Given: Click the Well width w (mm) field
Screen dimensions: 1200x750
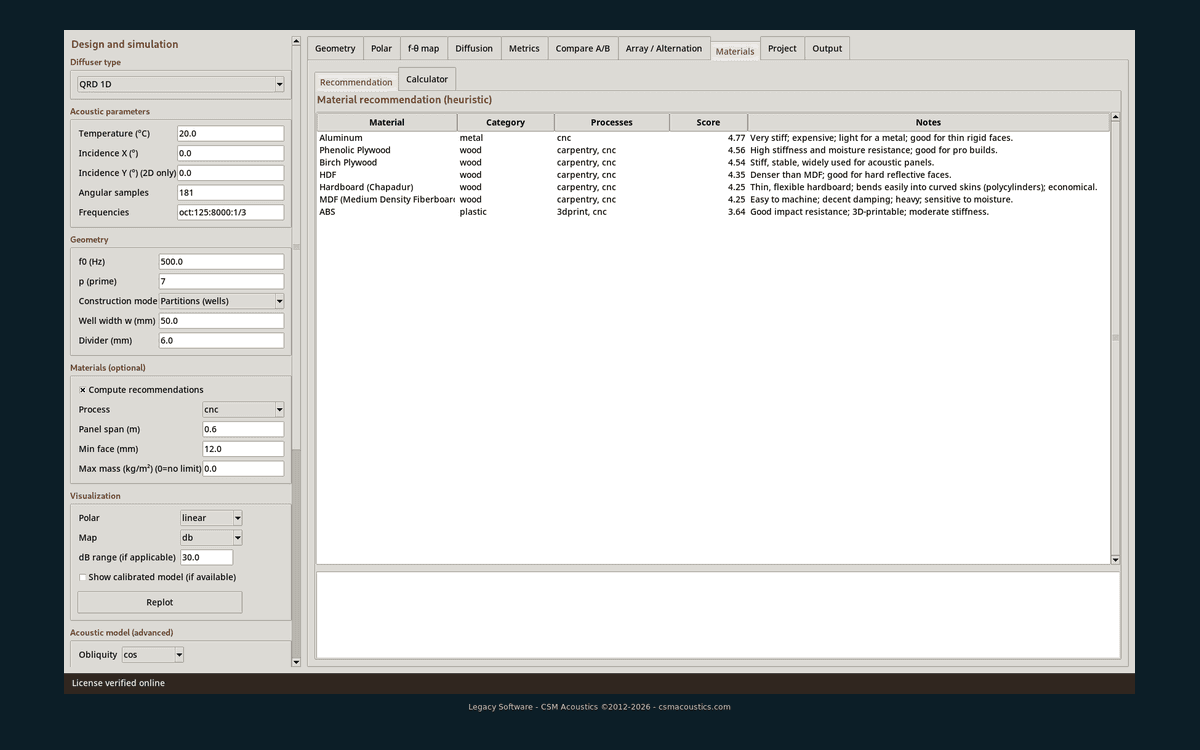Looking at the screenshot, I should click(x=222, y=321).
